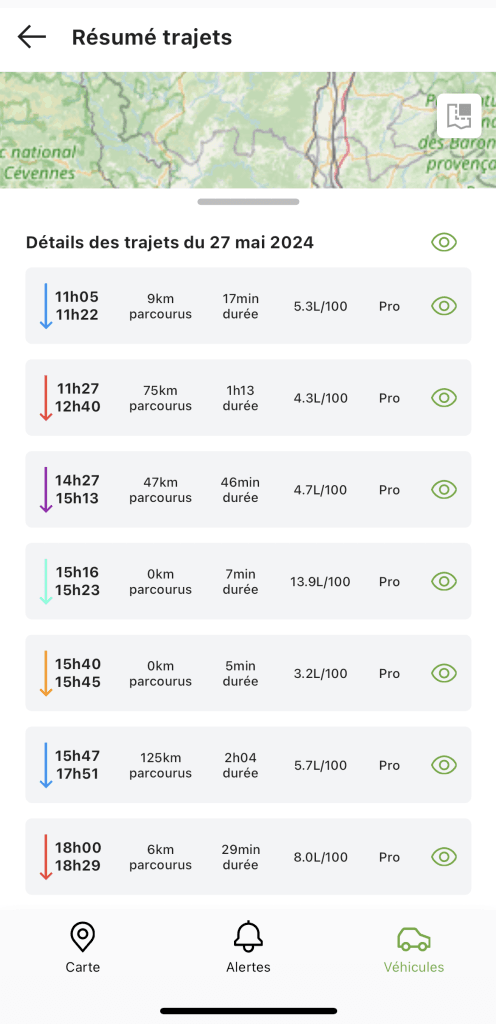Open the Alertes tab

[x=248, y=948]
